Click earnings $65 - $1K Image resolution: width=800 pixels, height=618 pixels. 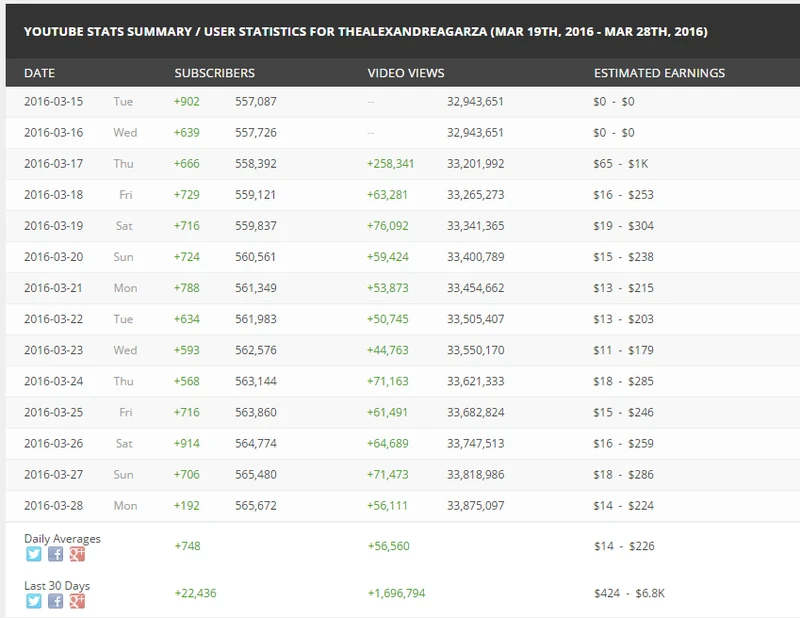pyautogui.click(x=621, y=164)
